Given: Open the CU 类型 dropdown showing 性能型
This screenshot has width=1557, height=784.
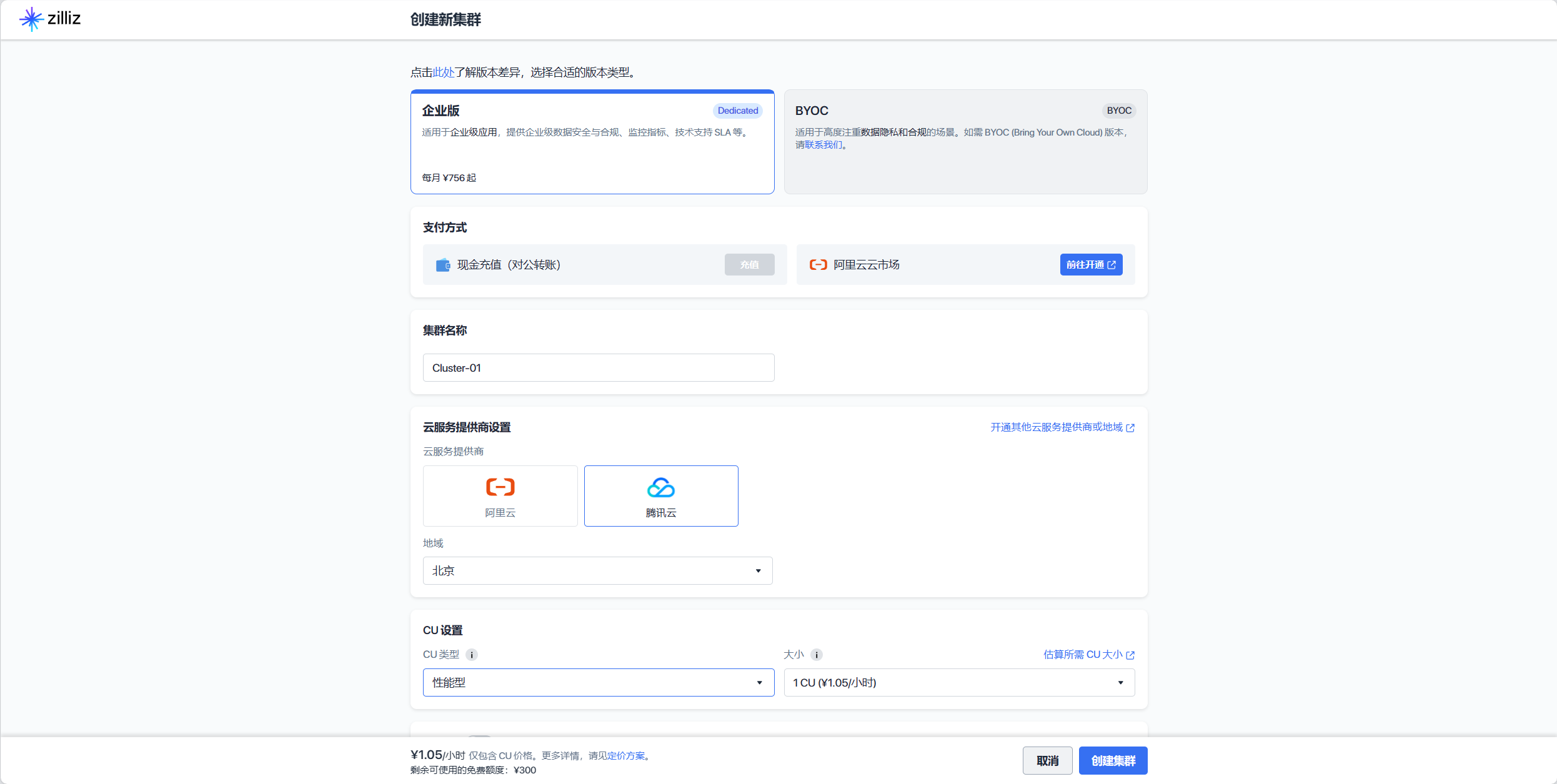Looking at the screenshot, I should point(599,683).
